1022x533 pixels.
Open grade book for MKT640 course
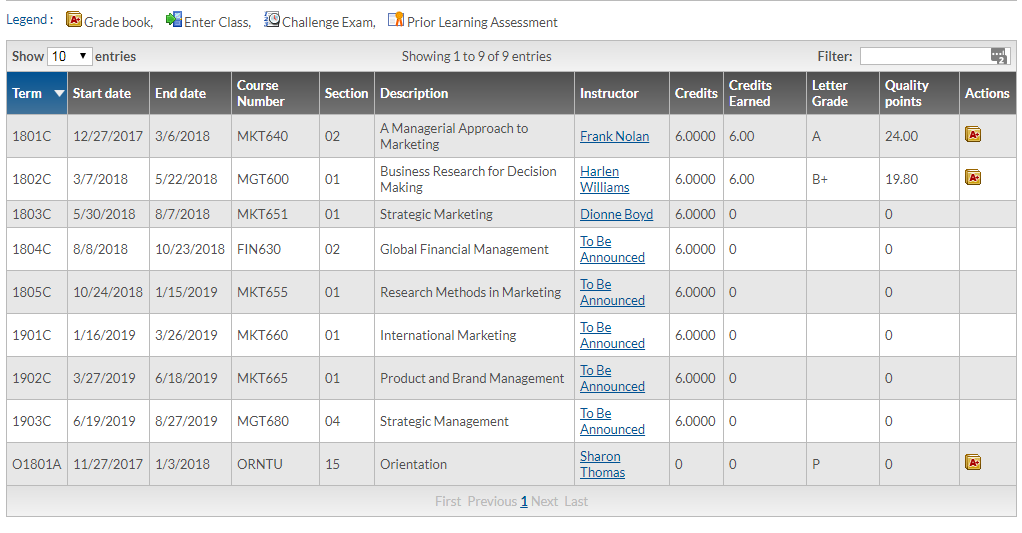pos(972,134)
